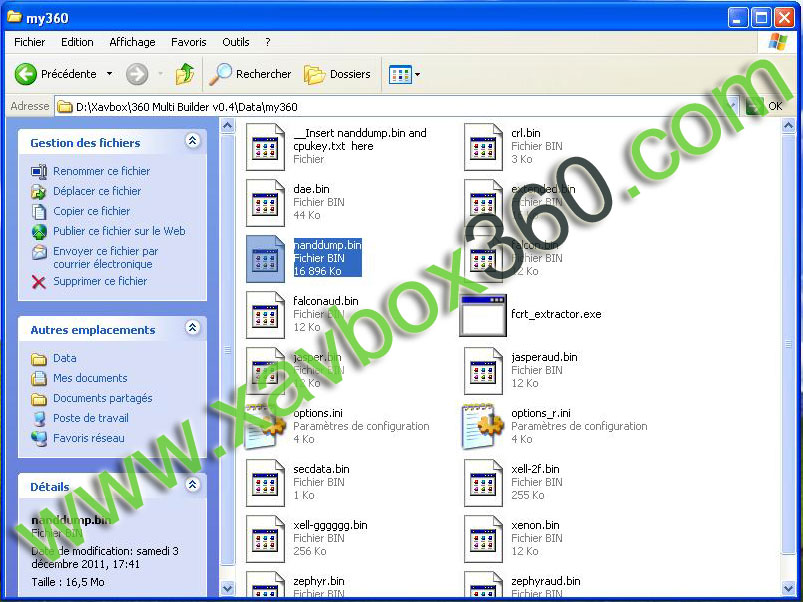Go back with the Précédente arrow icon
This screenshot has height=602, width=803.
point(26,74)
